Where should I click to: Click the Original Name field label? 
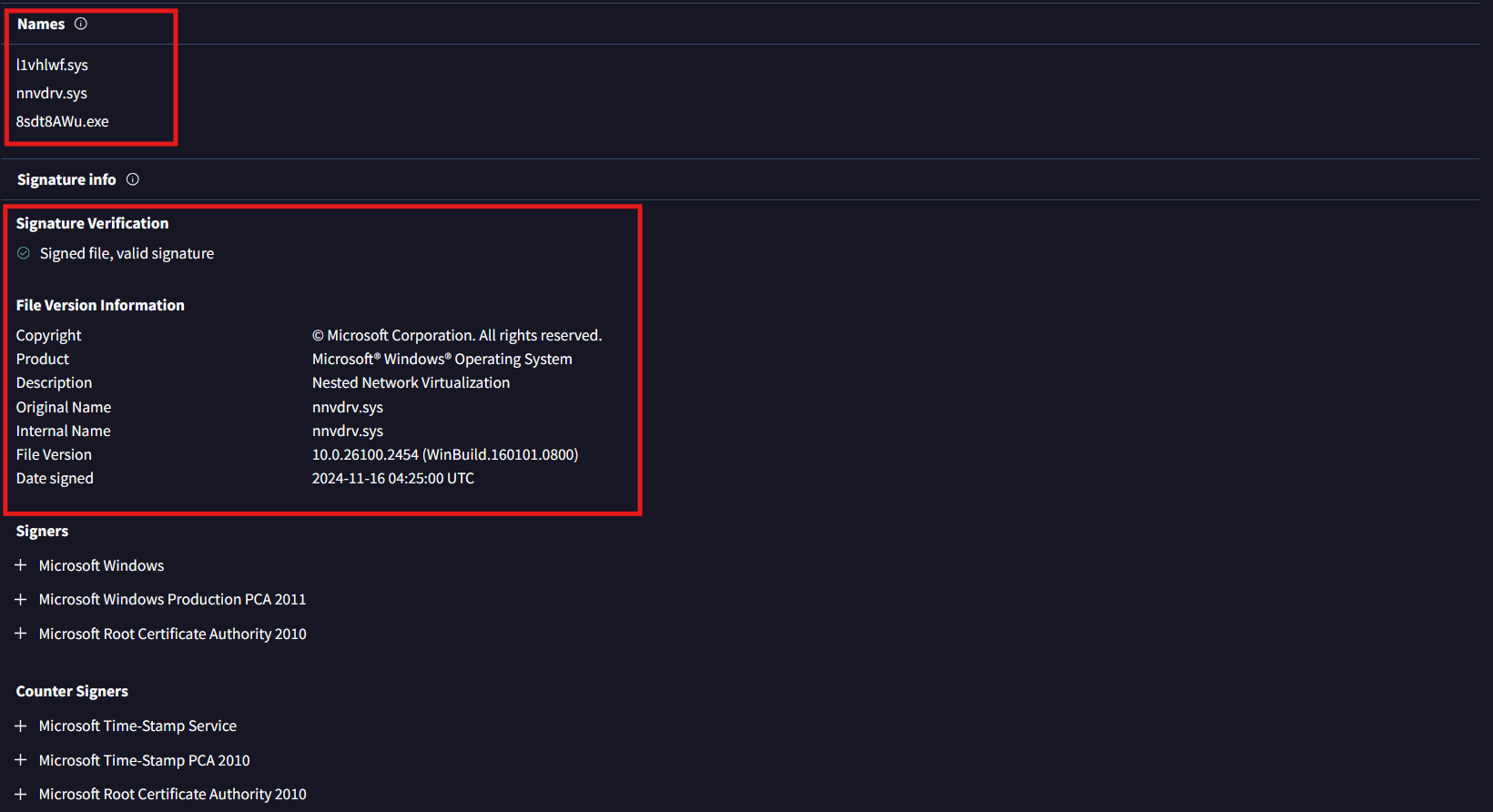(63, 407)
